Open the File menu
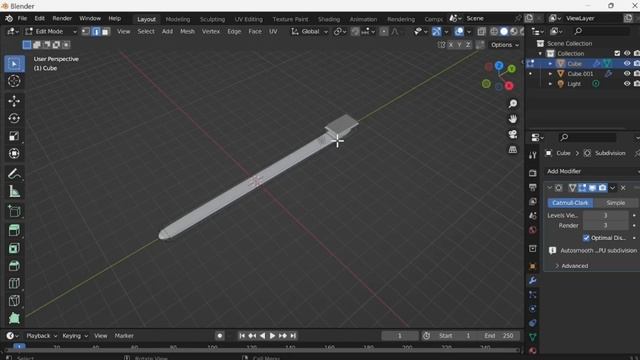Image resolution: width=640 pixels, height=360 pixels. click(x=22, y=18)
